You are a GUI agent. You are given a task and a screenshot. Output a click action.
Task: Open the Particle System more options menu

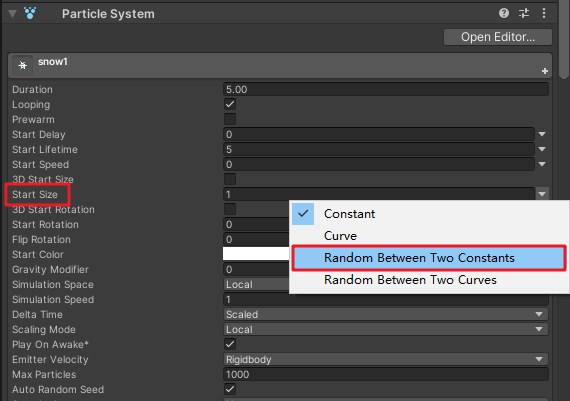(544, 13)
